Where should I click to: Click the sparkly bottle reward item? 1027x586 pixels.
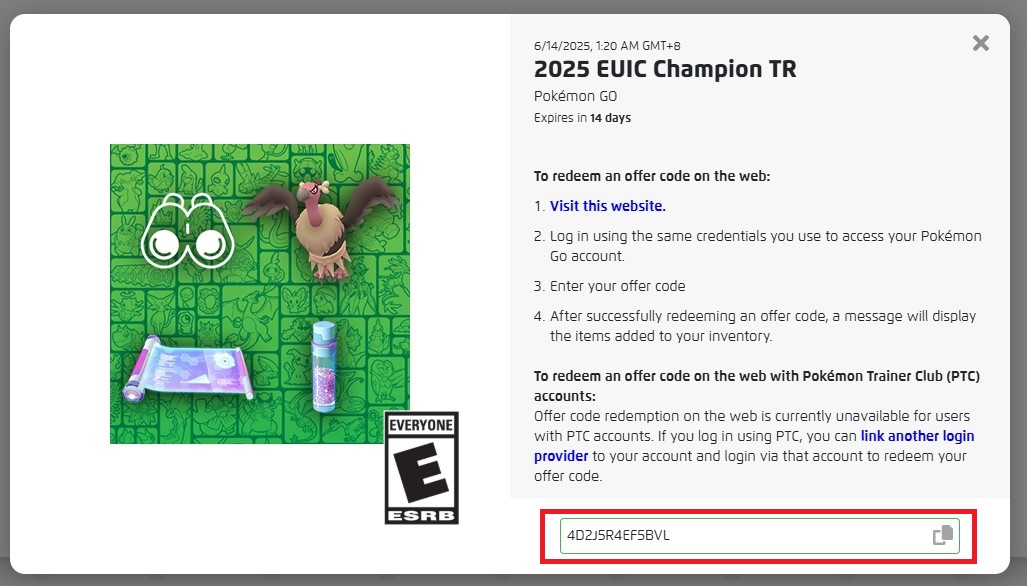327,364
